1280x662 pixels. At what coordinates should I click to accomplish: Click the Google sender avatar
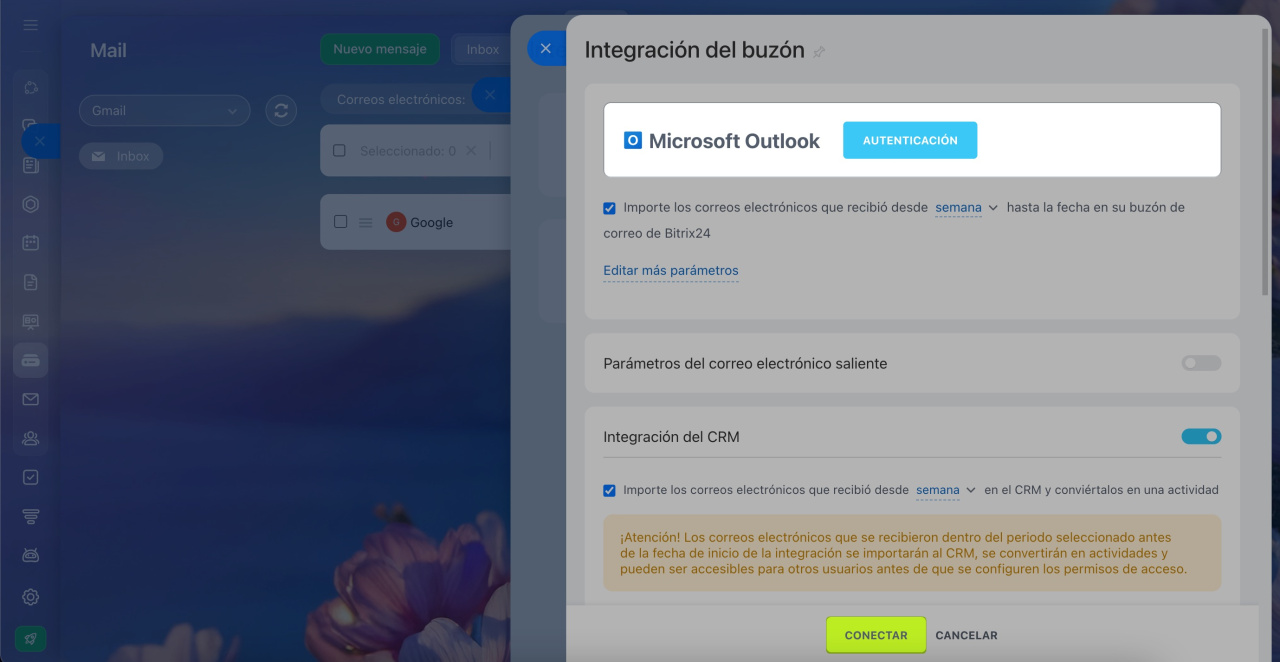click(x=396, y=222)
